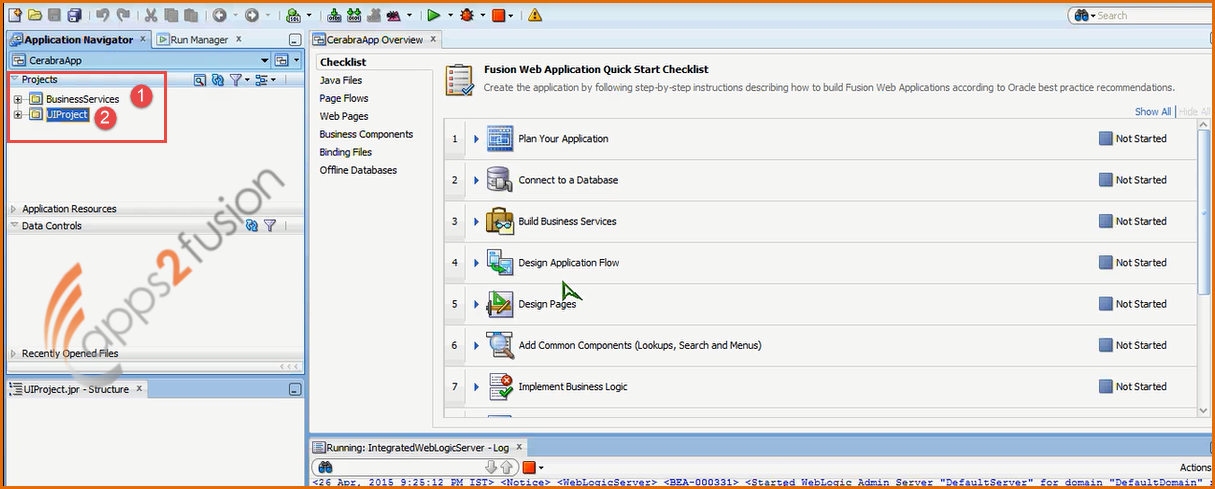Open Navigator Display Options in Projects header
The height and width of the screenshot is (489, 1215).
click(260, 80)
